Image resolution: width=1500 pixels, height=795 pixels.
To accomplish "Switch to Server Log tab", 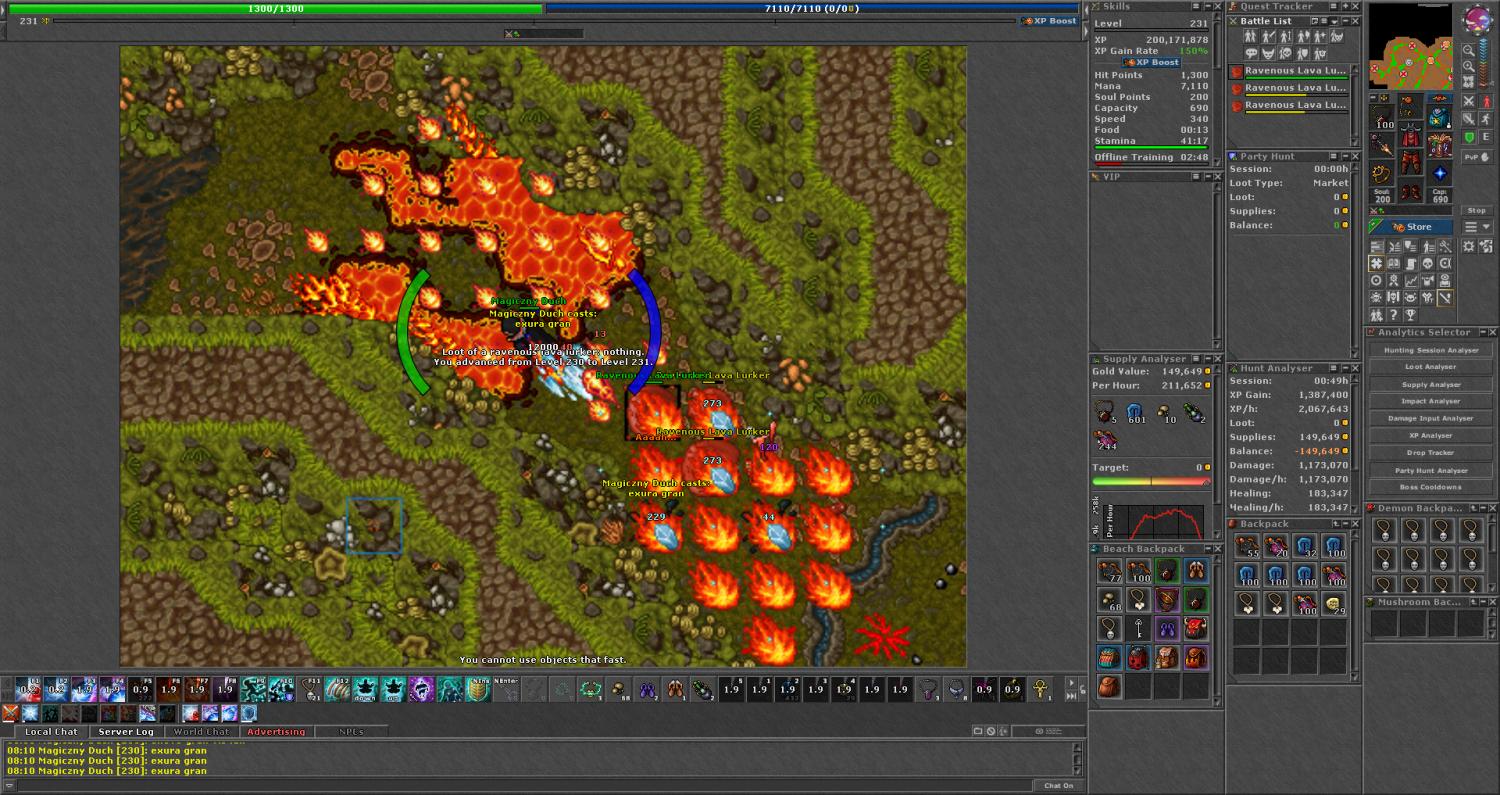I will click(x=126, y=732).
